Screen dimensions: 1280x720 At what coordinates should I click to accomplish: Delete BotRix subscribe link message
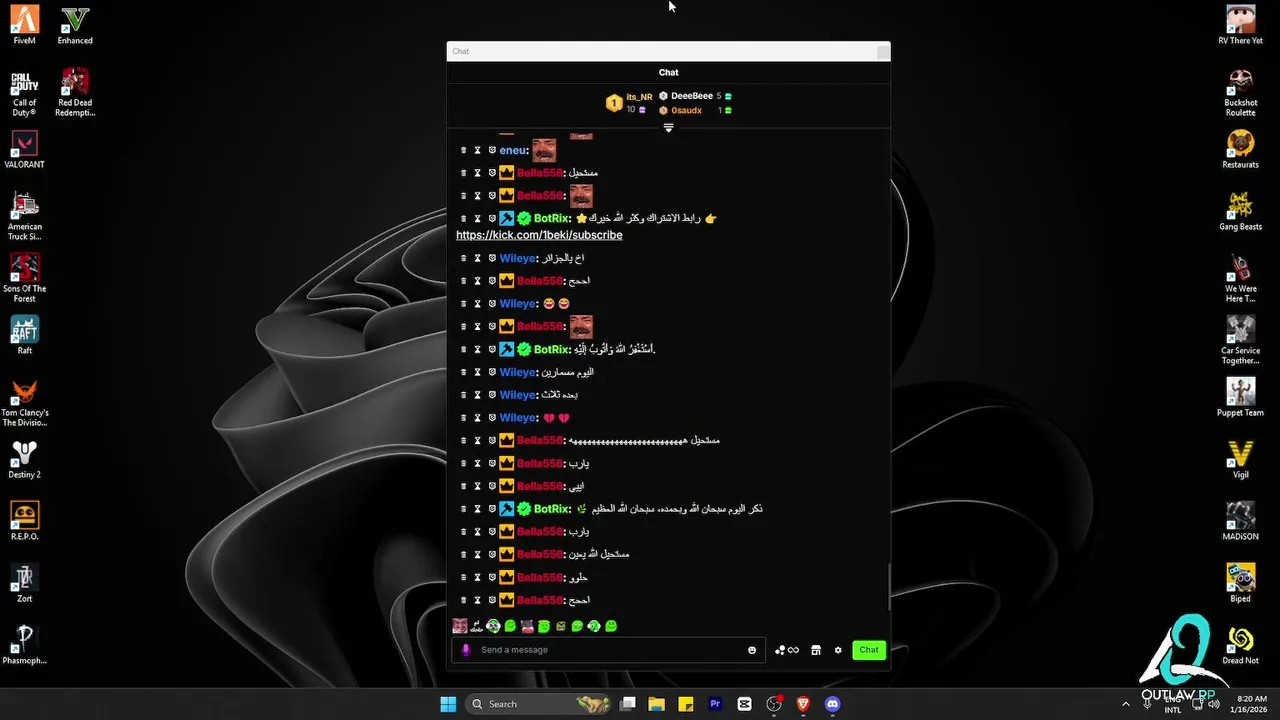[x=463, y=218]
